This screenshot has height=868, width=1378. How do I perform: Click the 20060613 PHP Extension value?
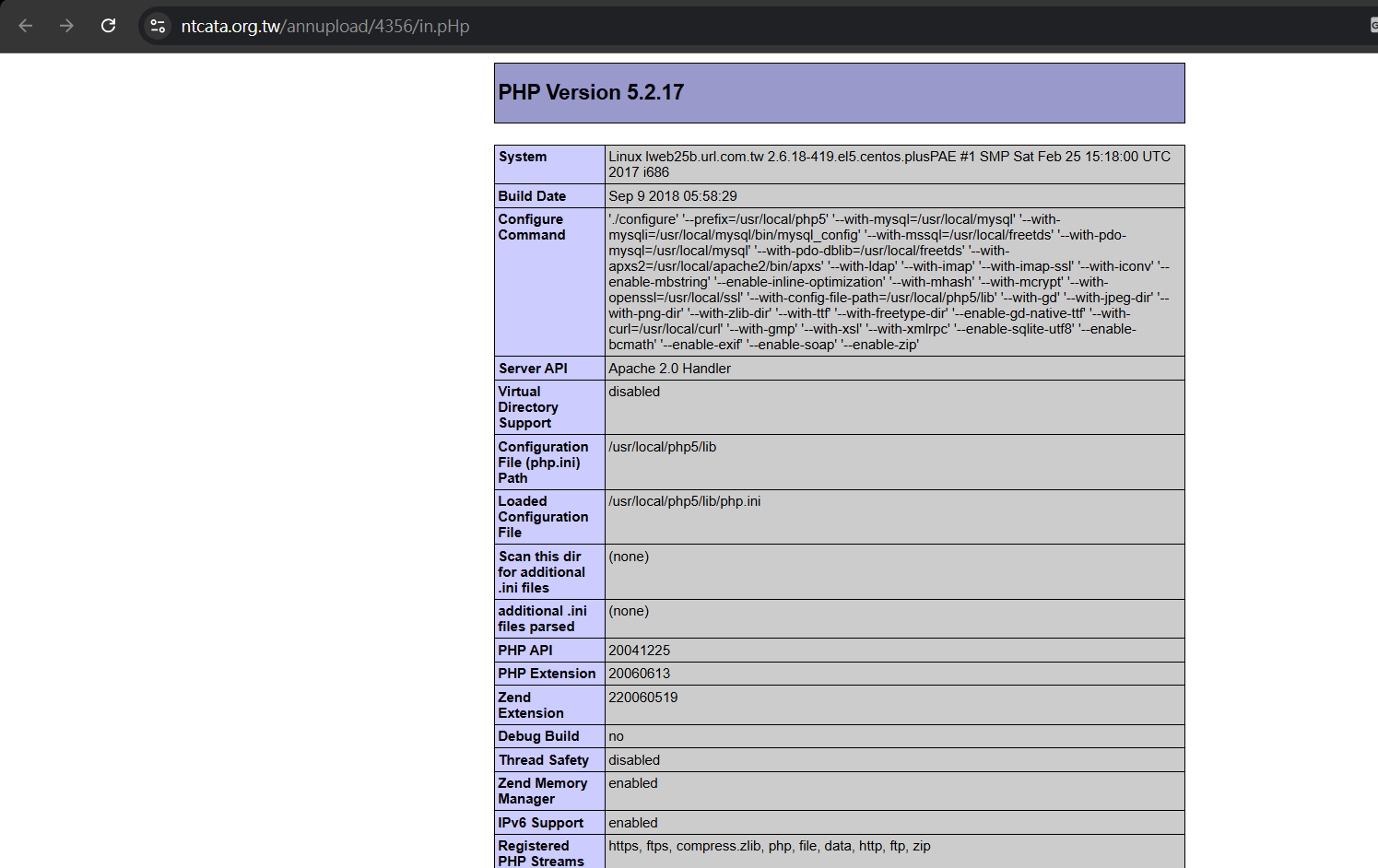pos(639,674)
